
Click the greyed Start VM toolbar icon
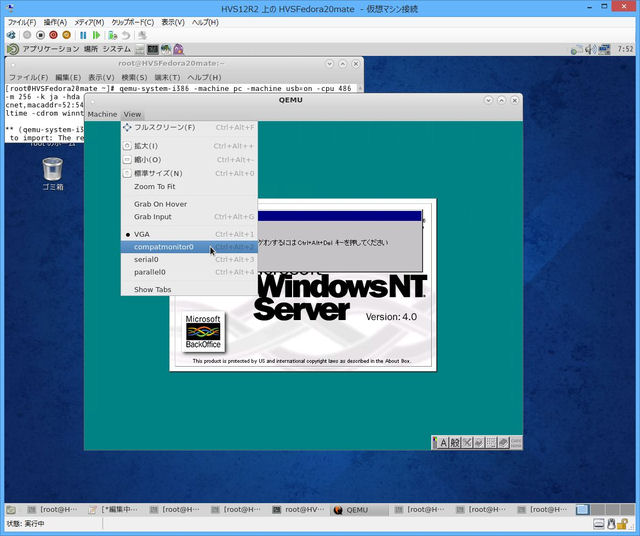point(27,36)
